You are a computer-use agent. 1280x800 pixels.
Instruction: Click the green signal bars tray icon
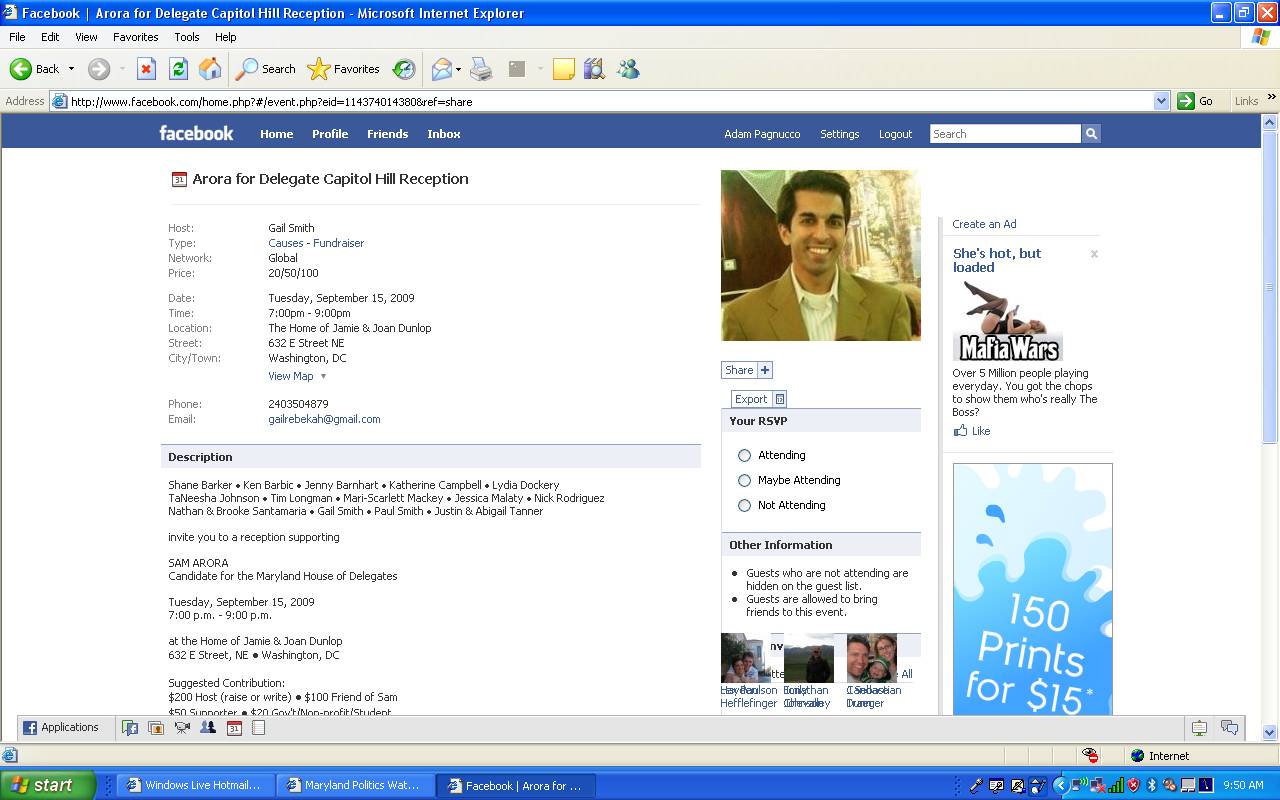point(1115,785)
